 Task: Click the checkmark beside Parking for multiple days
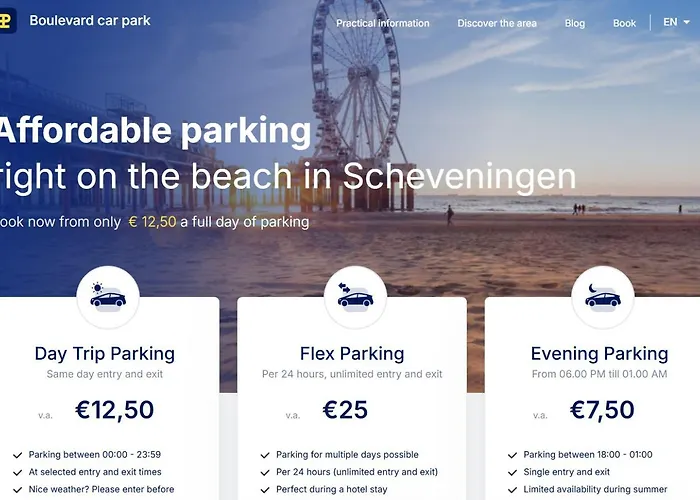coord(265,455)
